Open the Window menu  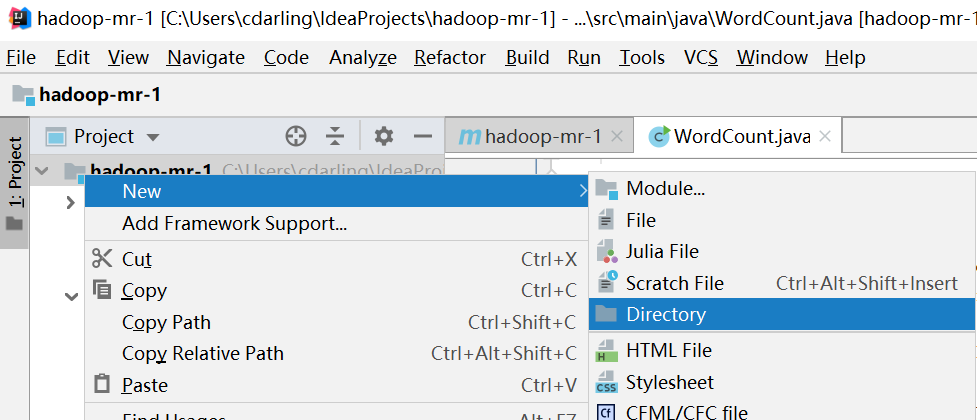click(x=772, y=57)
